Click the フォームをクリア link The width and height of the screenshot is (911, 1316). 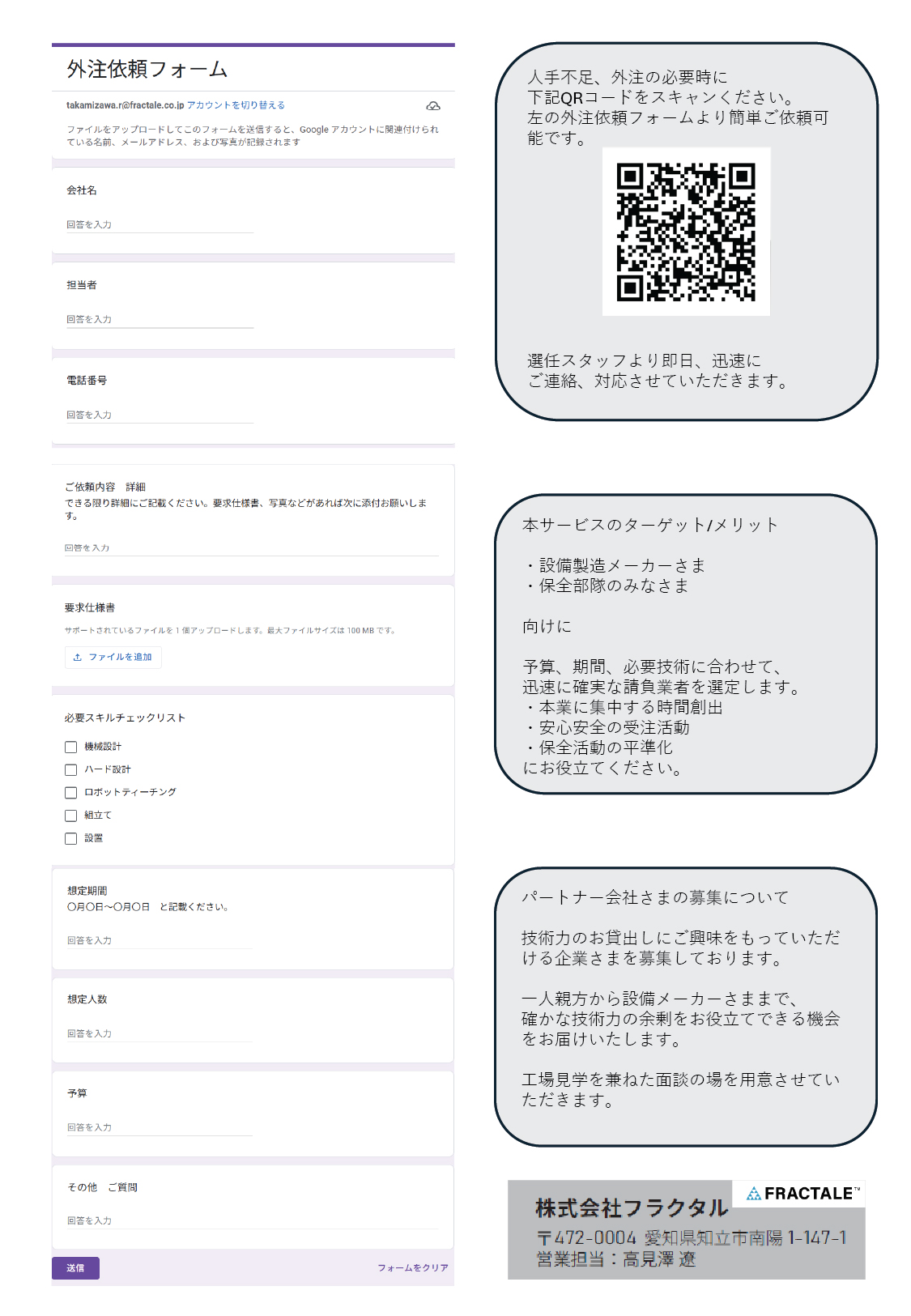point(412,1267)
